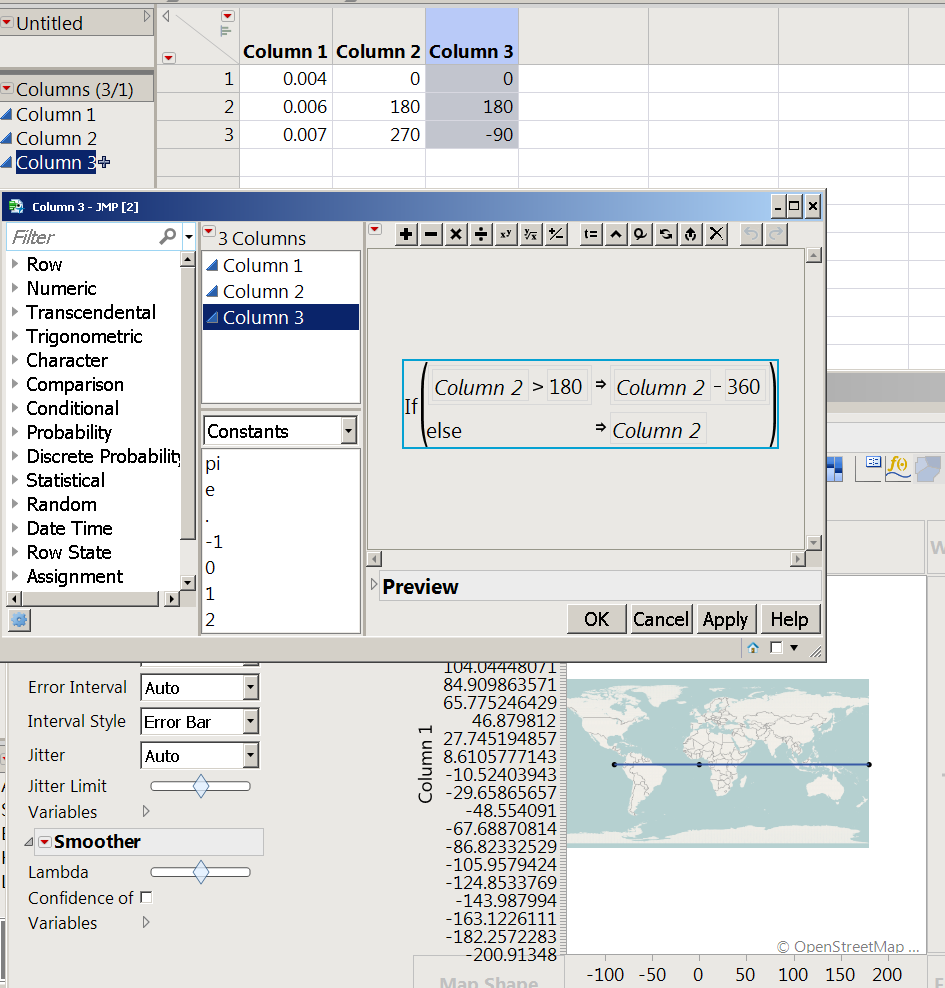Click the Multiply operator button

pyautogui.click(x=456, y=234)
